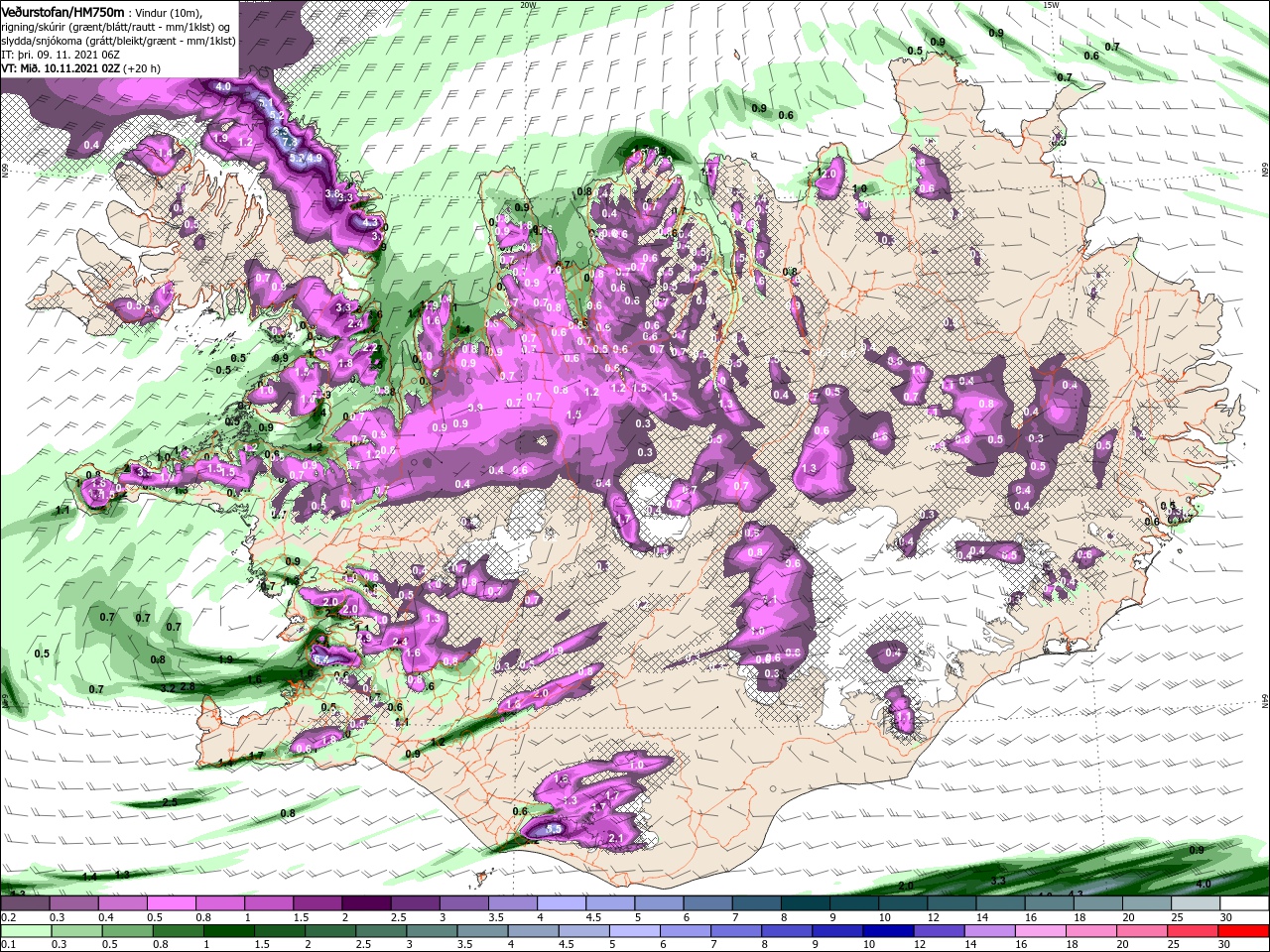Pick the light lavender upper swatch between 4 and 4.5

(562, 903)
